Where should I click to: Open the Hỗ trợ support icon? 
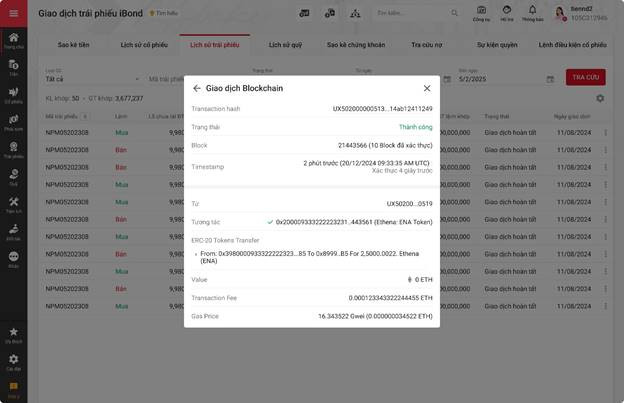pyautogui.click(x=507, y=13)
